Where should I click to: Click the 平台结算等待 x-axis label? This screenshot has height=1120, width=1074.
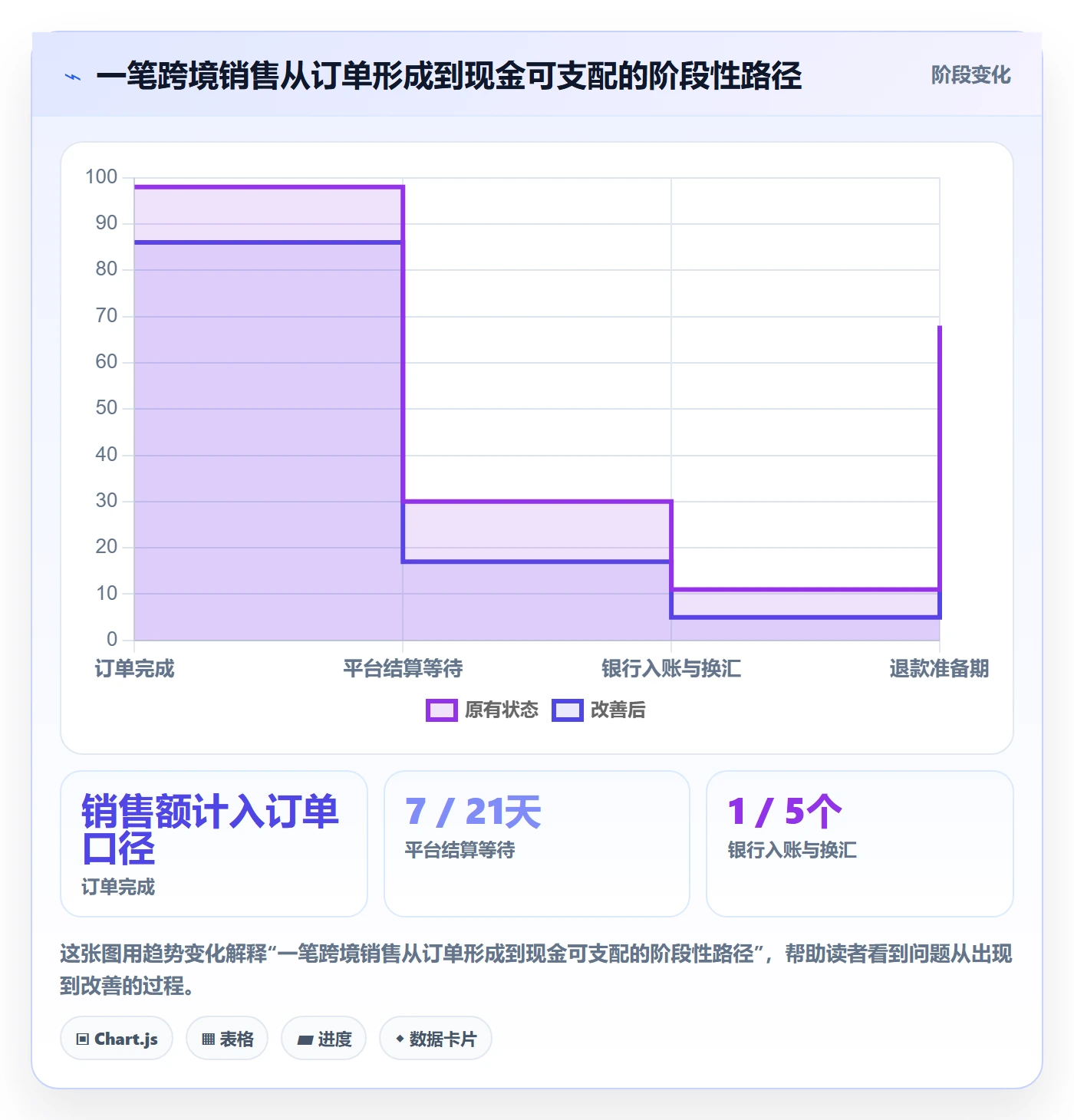[x=403, y=669]
